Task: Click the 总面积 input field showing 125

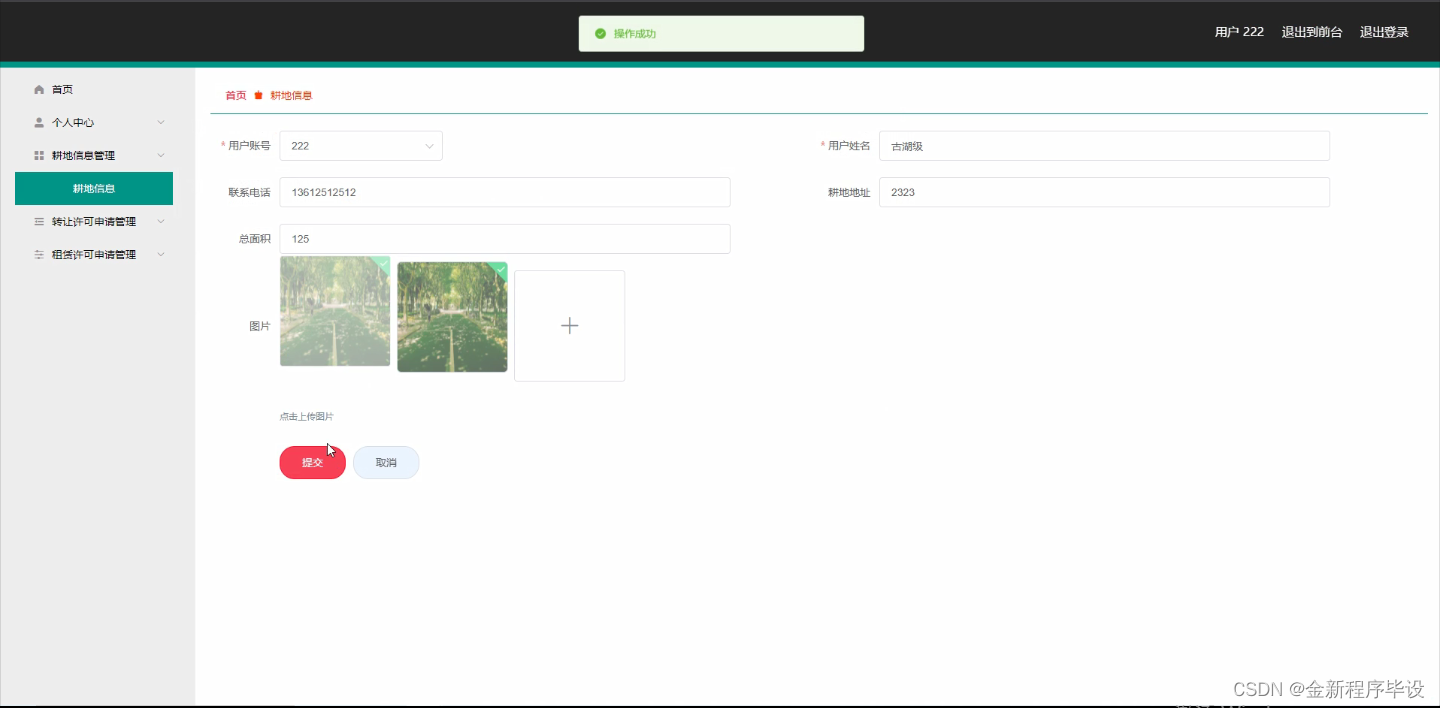Action: click(x=504, y=238)
